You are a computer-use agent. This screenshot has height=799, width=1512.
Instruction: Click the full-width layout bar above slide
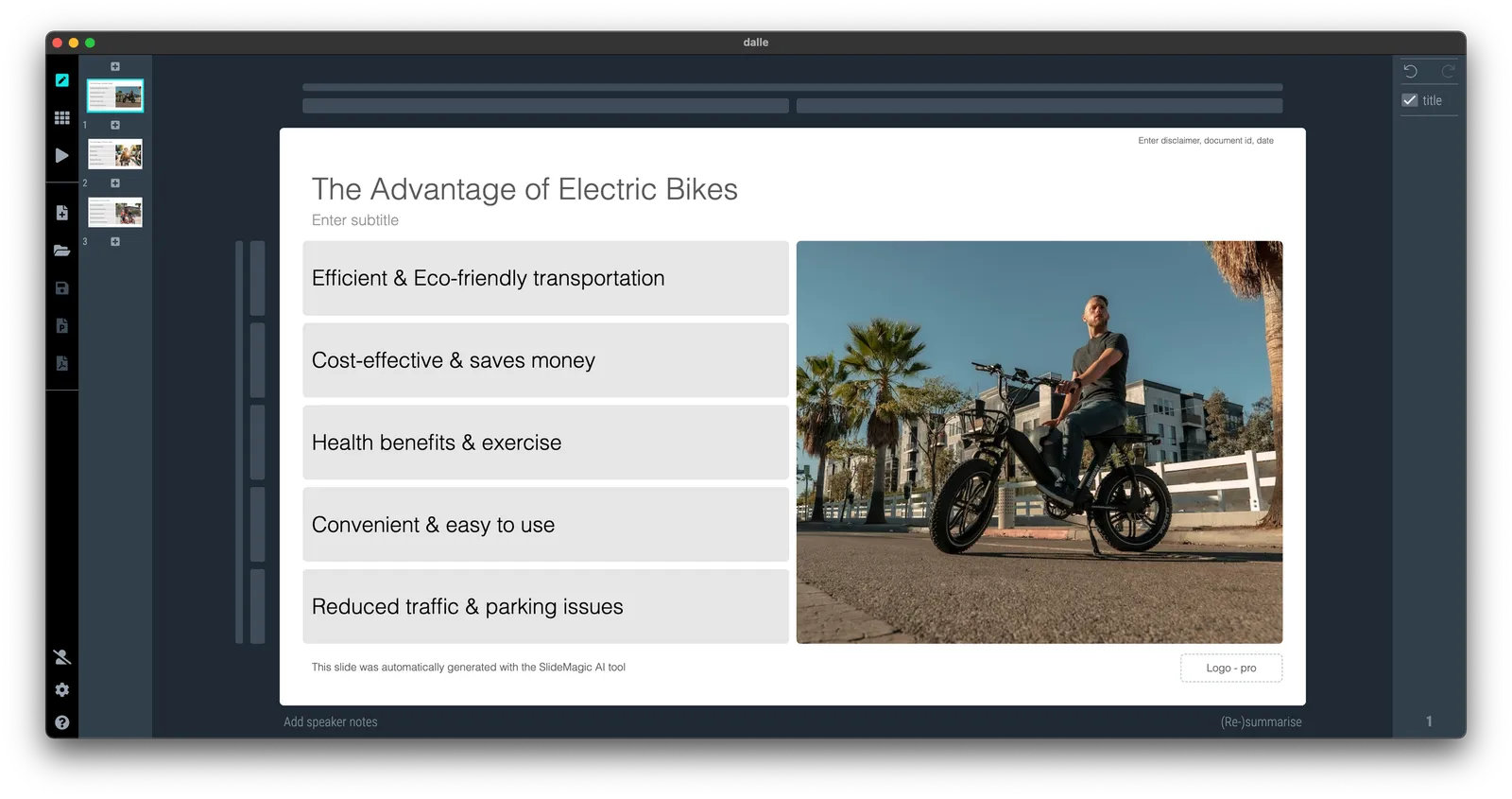(x=793, y=87)
